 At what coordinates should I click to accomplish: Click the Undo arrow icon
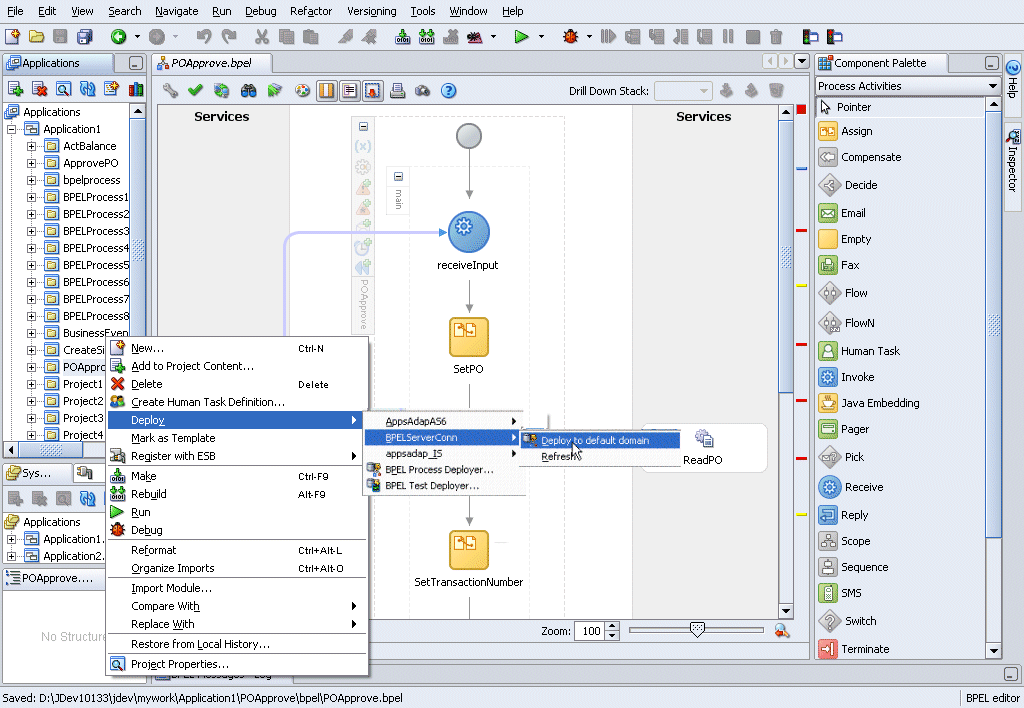click(x=204, y=37)
